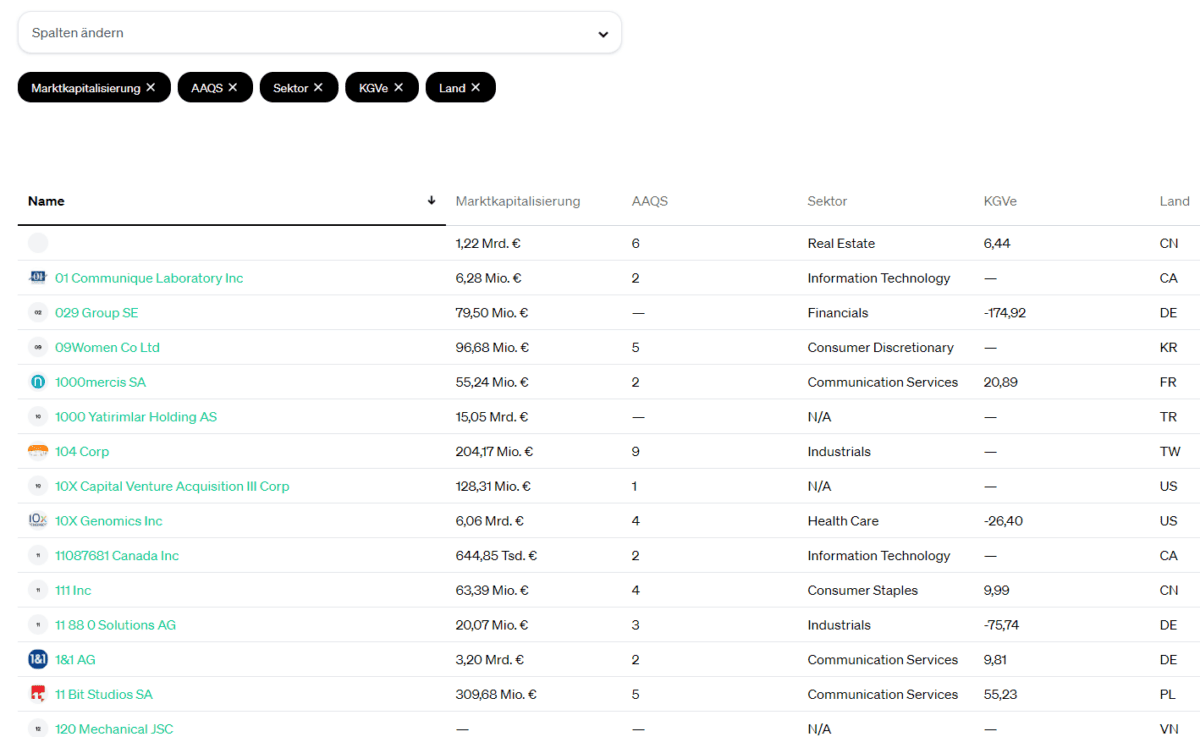Click the 029 Group SE logo icon
The image size is (1200, 737).
[x=37, y=312]
